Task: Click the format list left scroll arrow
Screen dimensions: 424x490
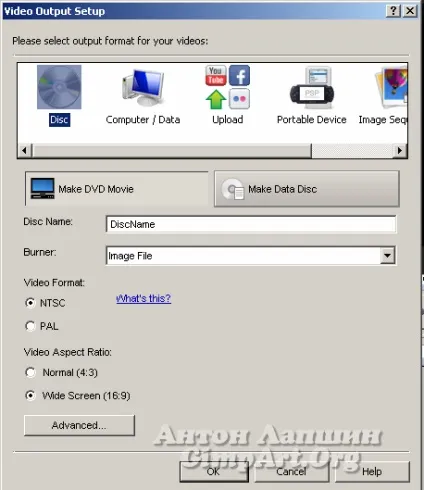Action: (x=24, y=151)
